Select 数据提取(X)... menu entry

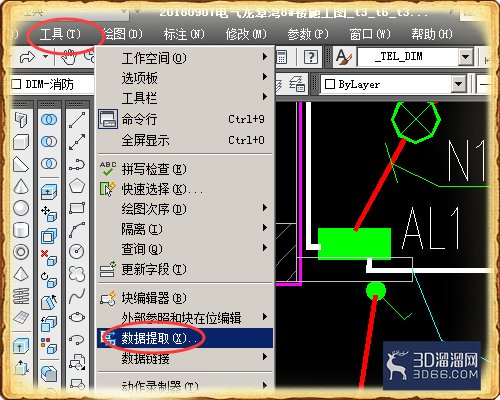(x=185, y=338)
